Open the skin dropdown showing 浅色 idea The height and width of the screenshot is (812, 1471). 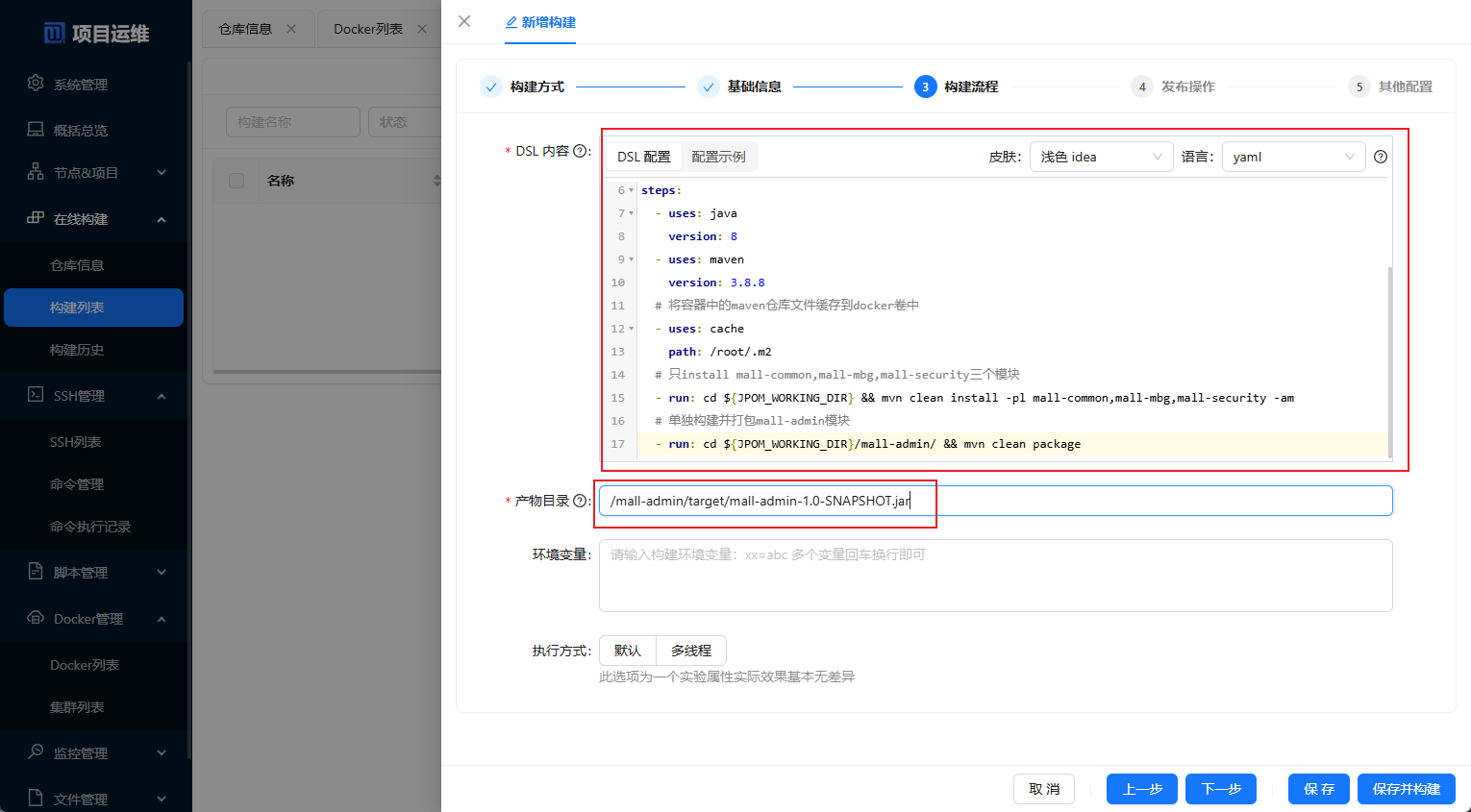point(1101,156)
